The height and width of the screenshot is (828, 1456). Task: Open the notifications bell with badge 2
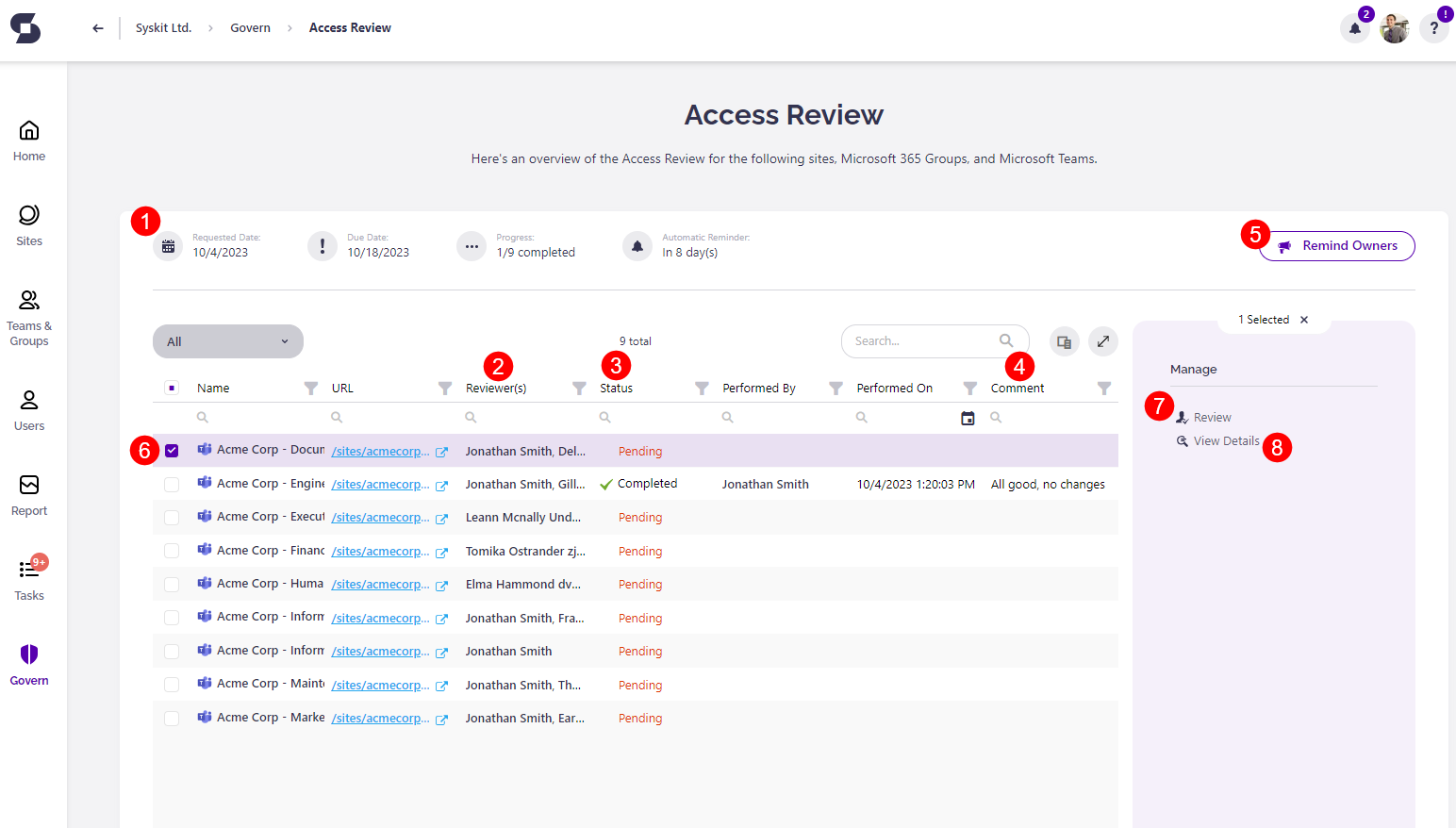[x=1355, y=28]
